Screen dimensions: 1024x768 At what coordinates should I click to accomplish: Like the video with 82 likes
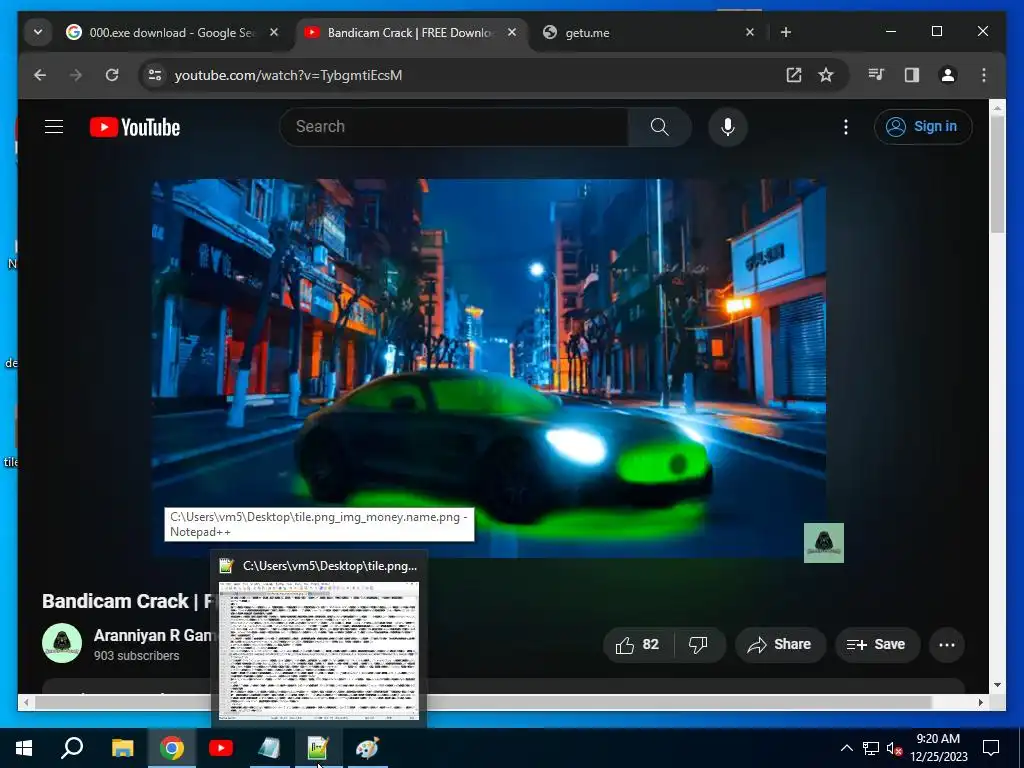639,645
